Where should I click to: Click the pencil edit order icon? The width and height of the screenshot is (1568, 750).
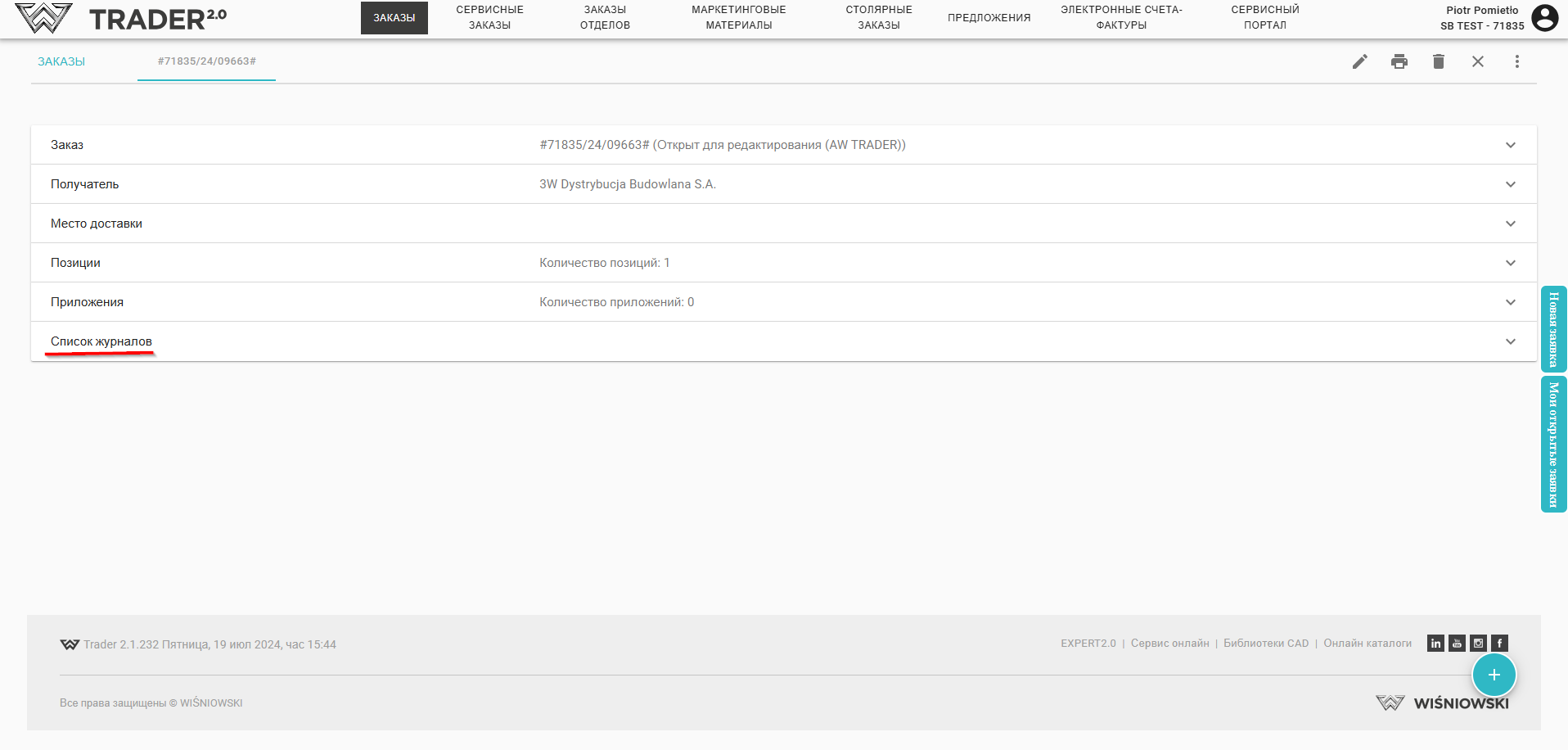(x=1359, y=61)
